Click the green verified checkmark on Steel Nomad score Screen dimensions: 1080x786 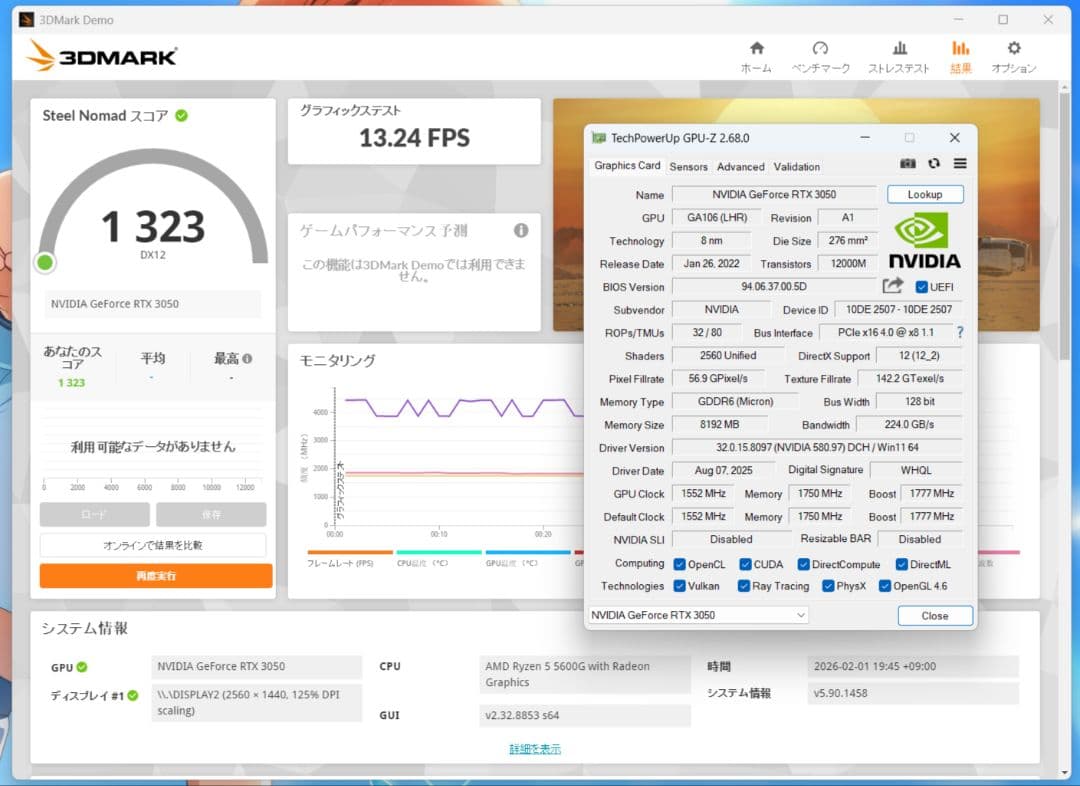click(x=180, y=115)
